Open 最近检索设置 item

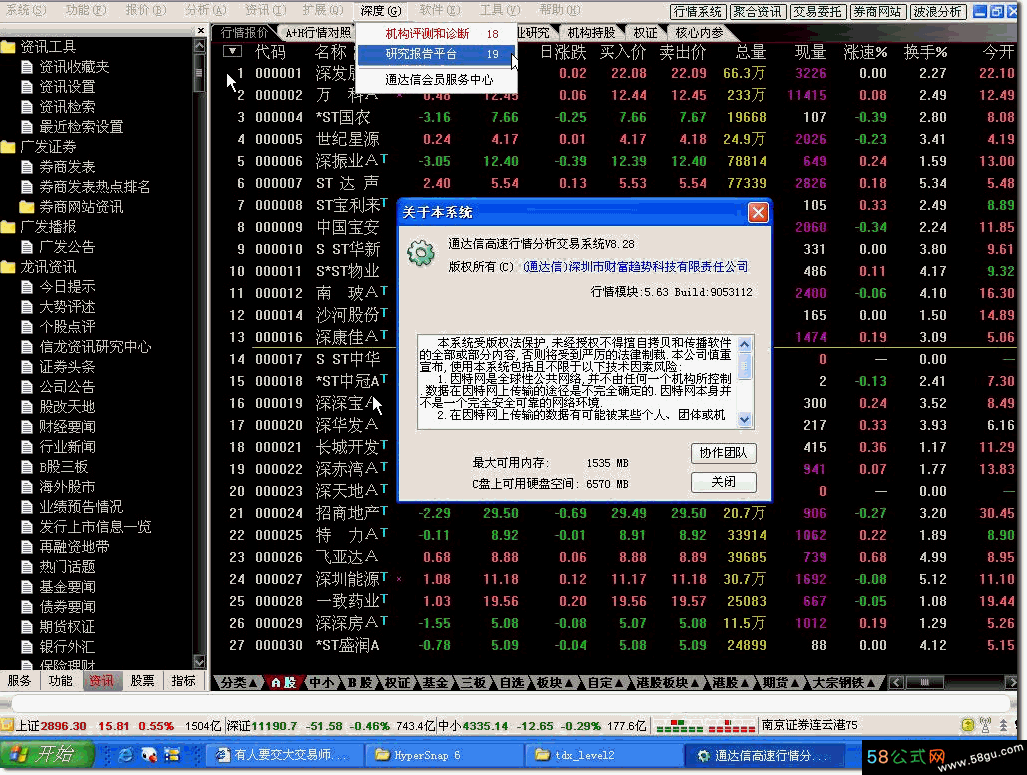click(73, 126)
